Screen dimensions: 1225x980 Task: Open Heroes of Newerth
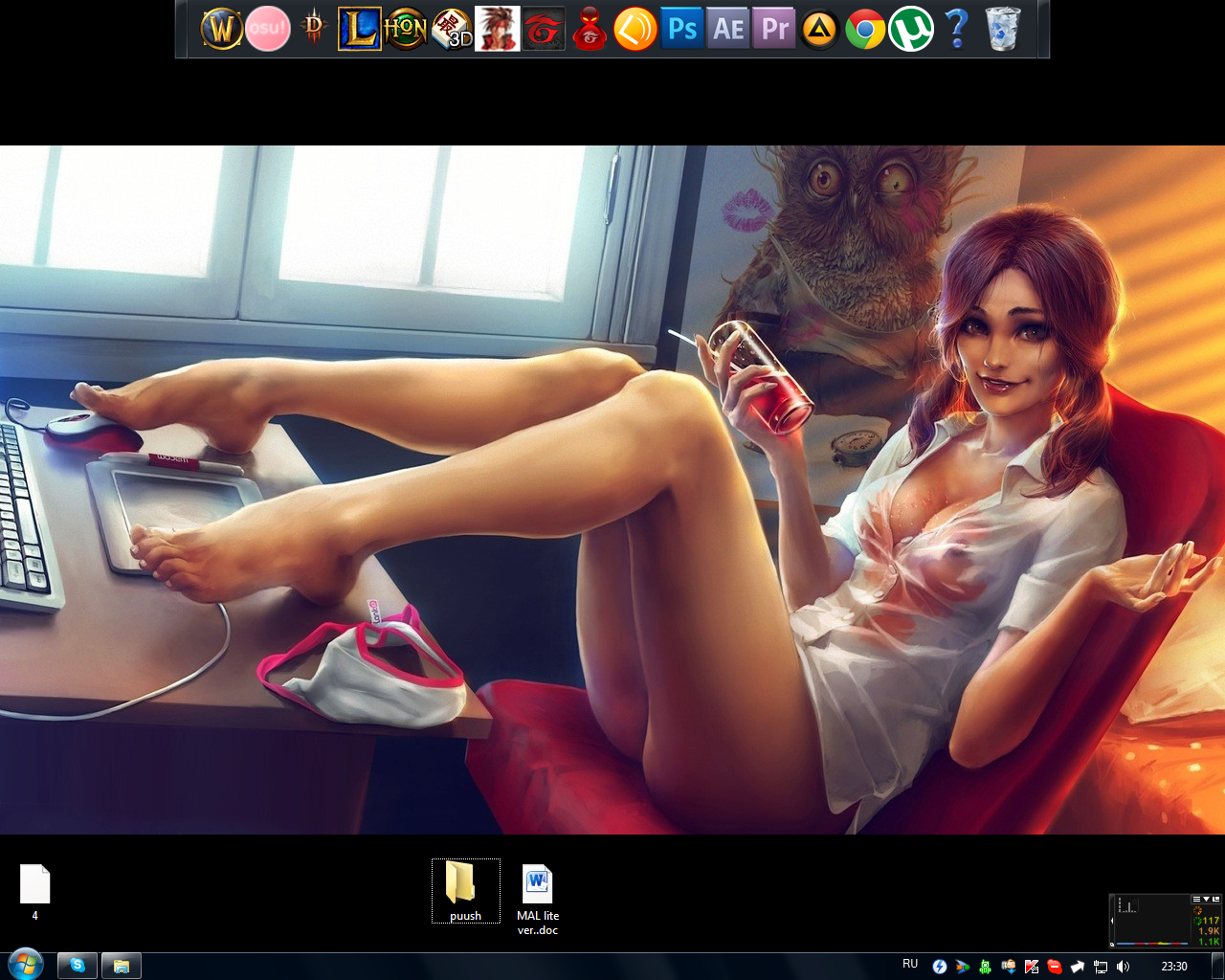405,28
